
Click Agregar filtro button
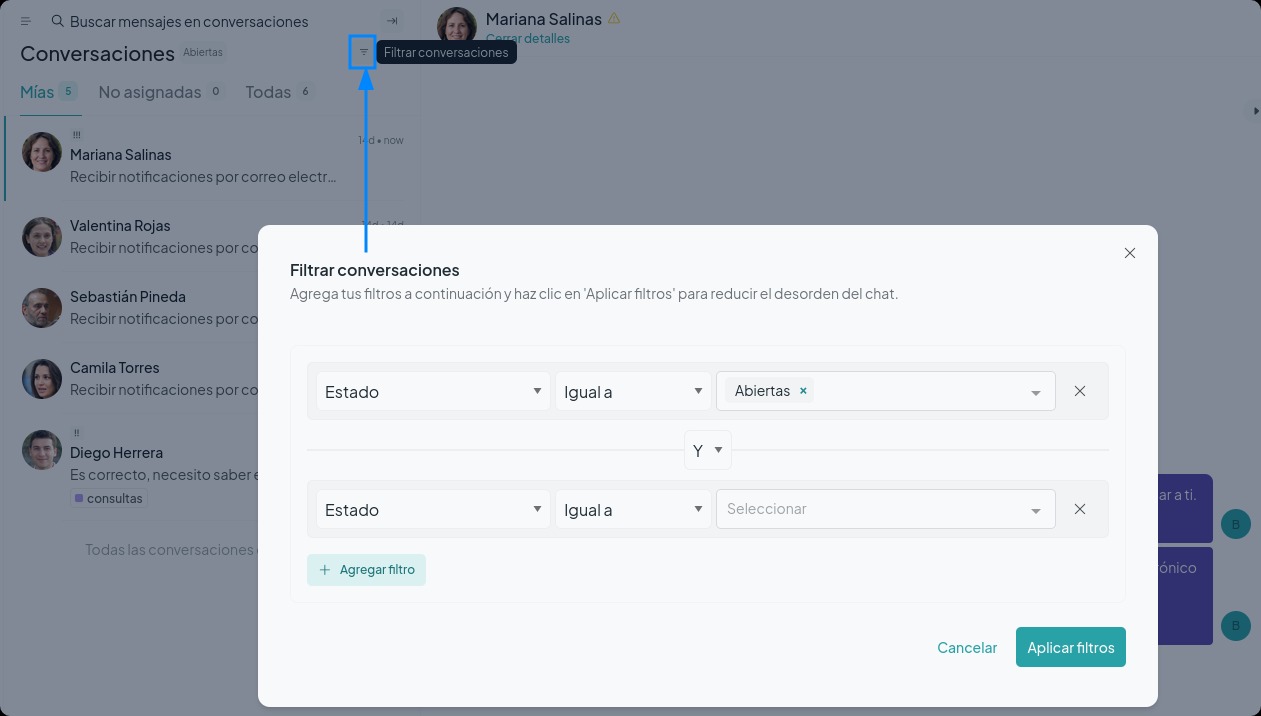pos(366,570)
